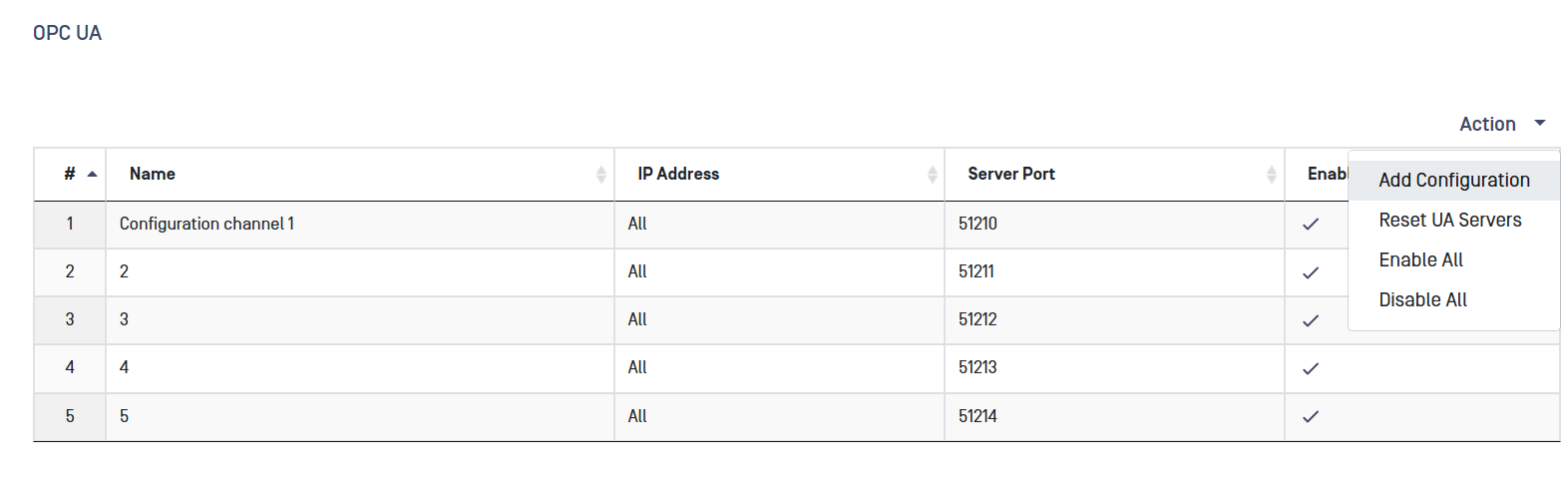Viewport: 1568px width, 495px height.
Task: Click enabled checkmark for port 51211 row
Action: (x=1311, y=272)
